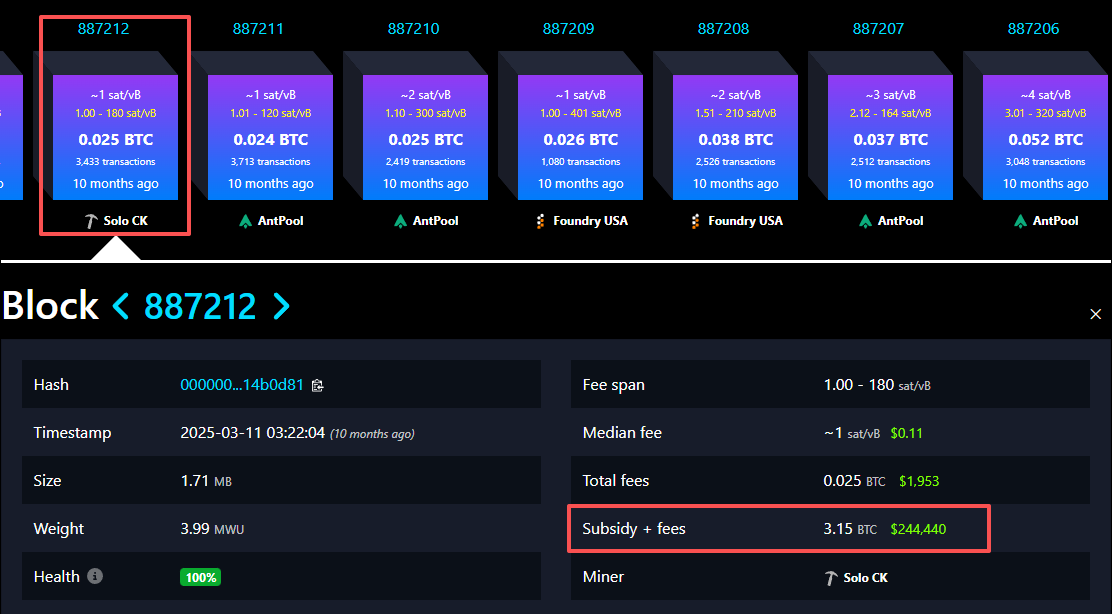
Task: Go to previous block with left chevron
Action: tap(121, 306)
